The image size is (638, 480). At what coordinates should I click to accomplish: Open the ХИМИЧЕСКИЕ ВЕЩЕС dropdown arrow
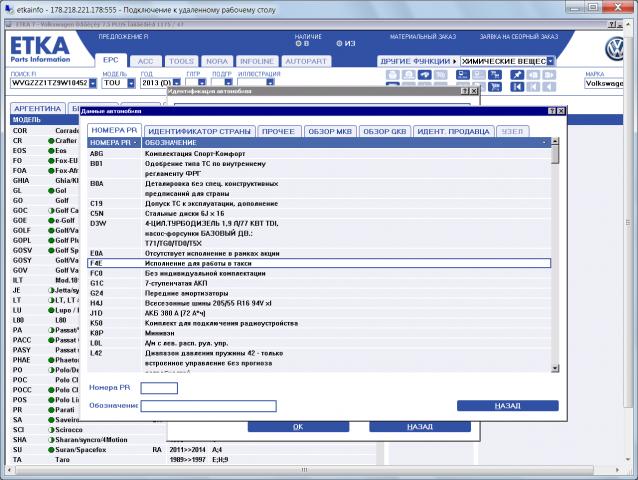pyautogui.click(x=551, y=61)
